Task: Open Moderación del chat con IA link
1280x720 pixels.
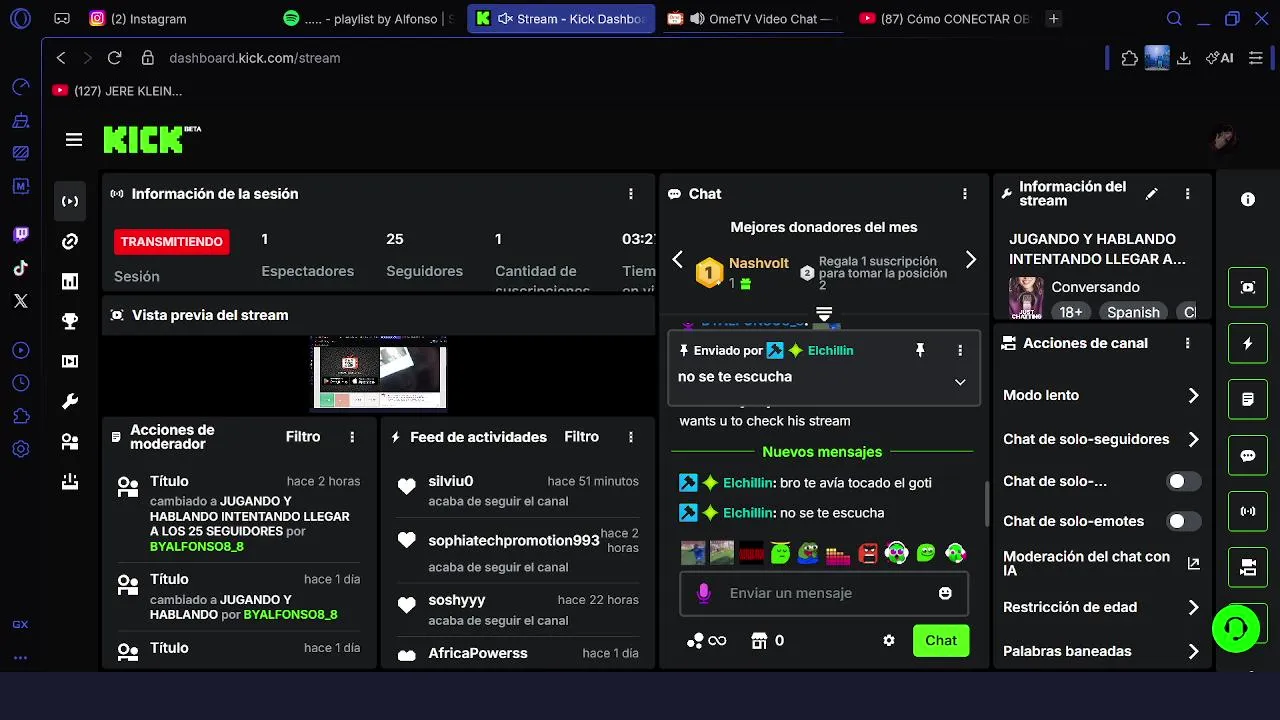Action: 1193,564
